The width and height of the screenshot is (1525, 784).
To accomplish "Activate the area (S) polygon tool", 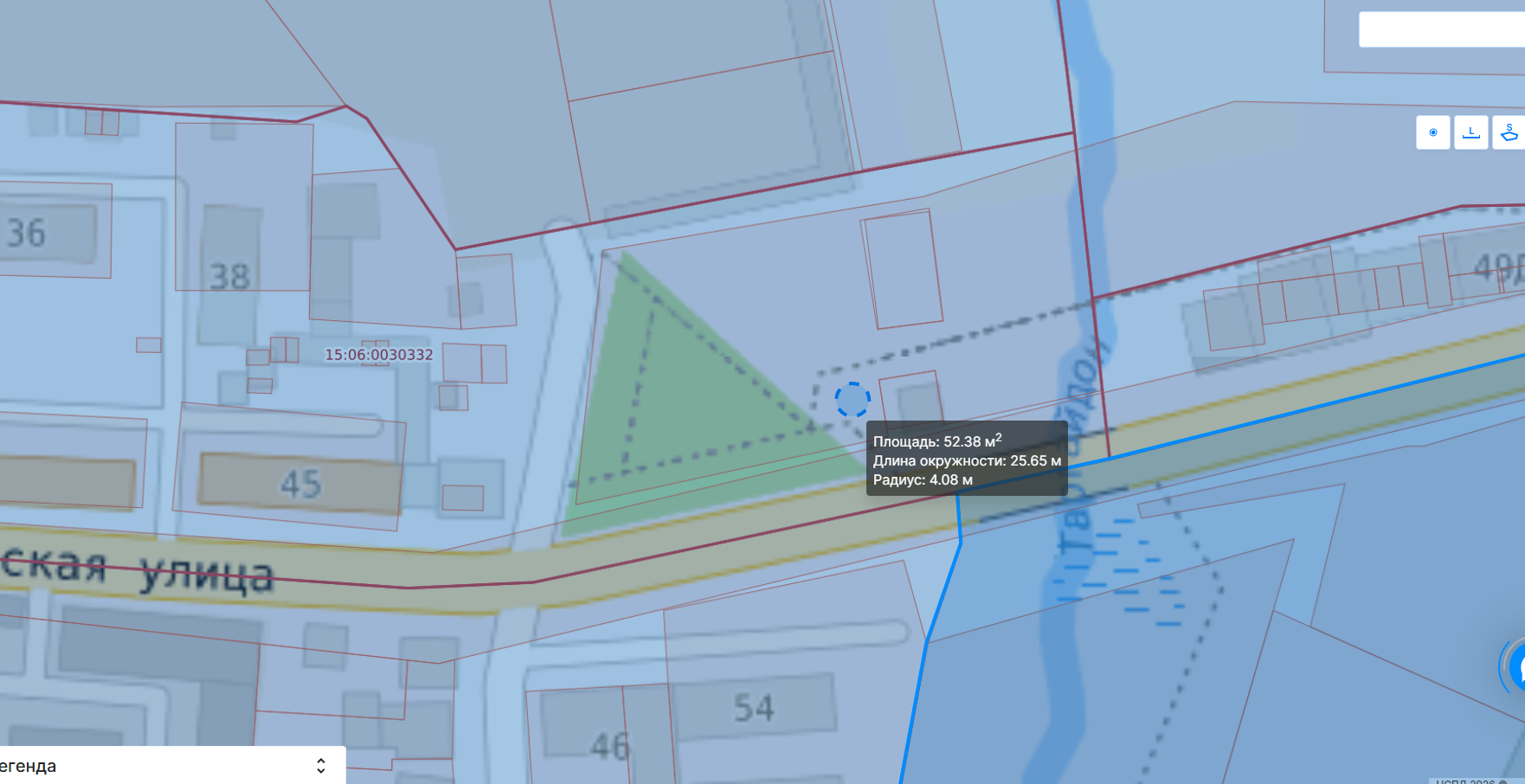I will (x=1509, y=132).
